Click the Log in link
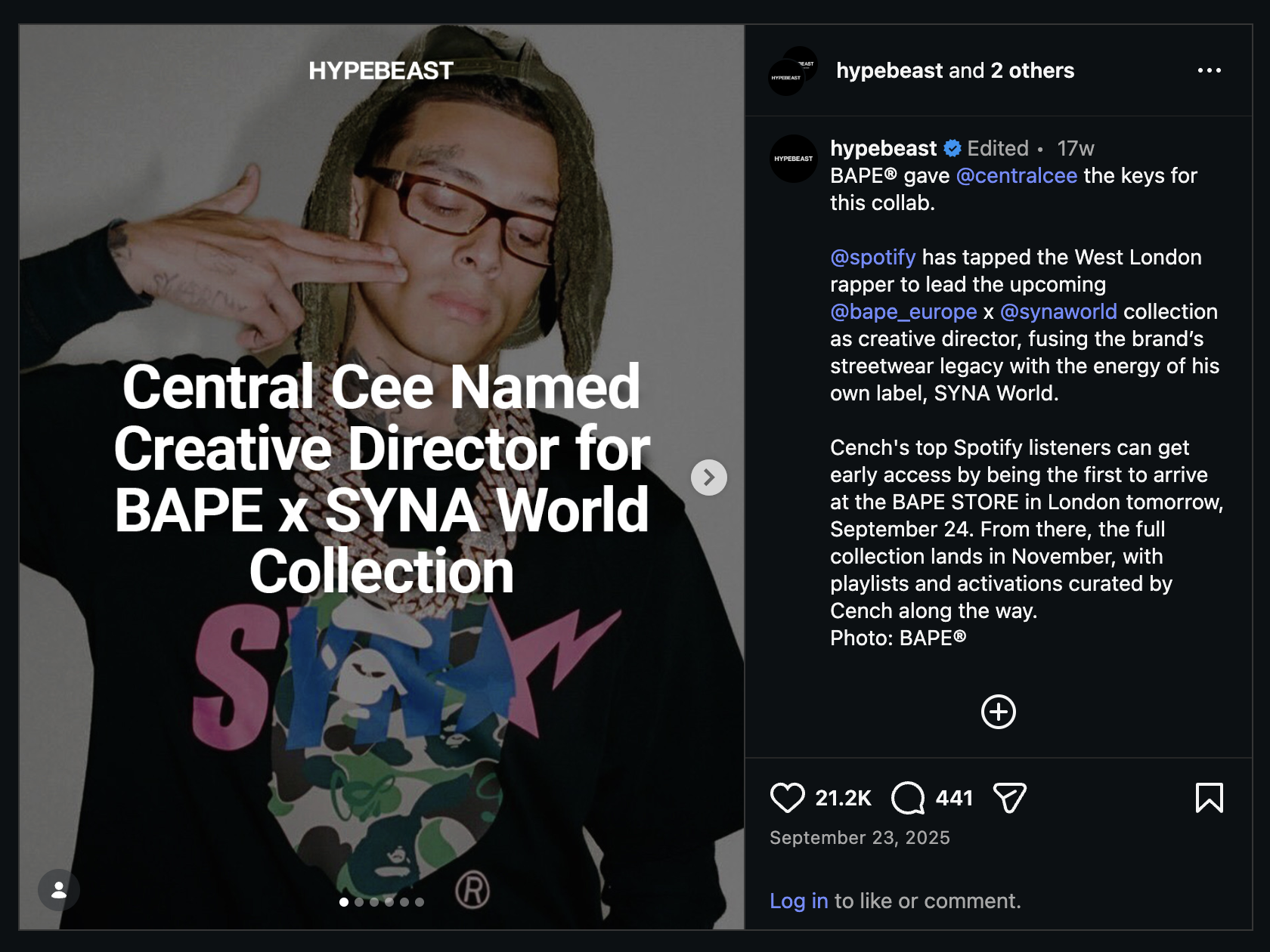Screen dimensions: 1270x952 click(798, 901)
